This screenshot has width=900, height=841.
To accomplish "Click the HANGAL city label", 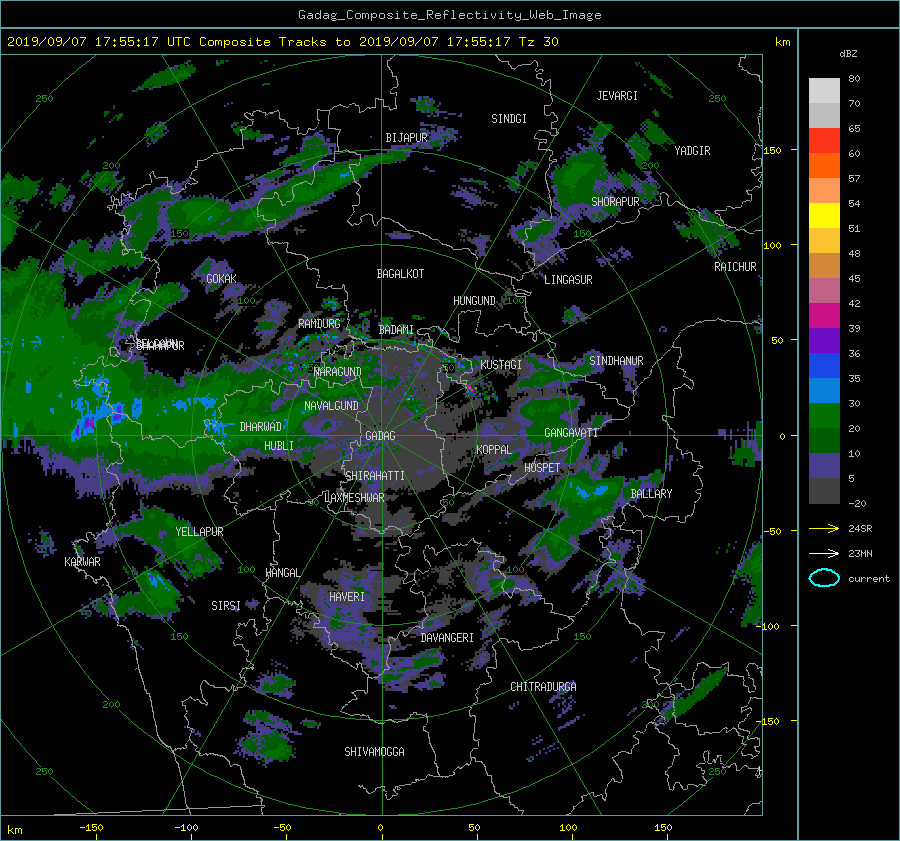I will point(282,573).
